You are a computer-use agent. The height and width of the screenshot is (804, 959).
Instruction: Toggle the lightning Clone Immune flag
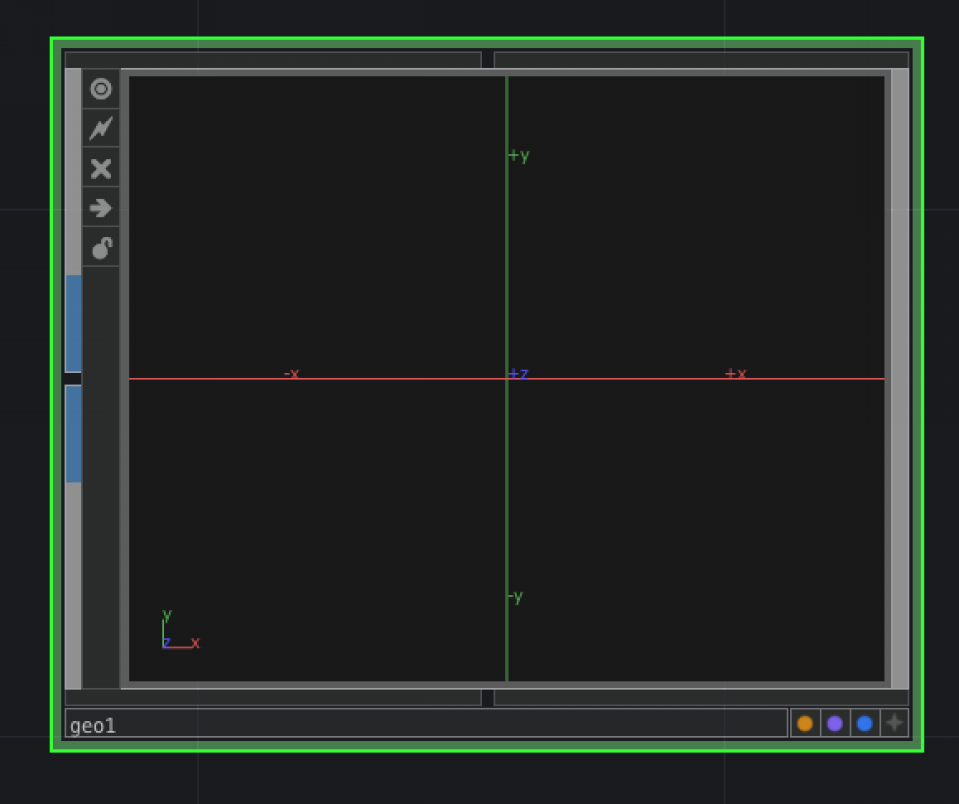click(101, 128)
